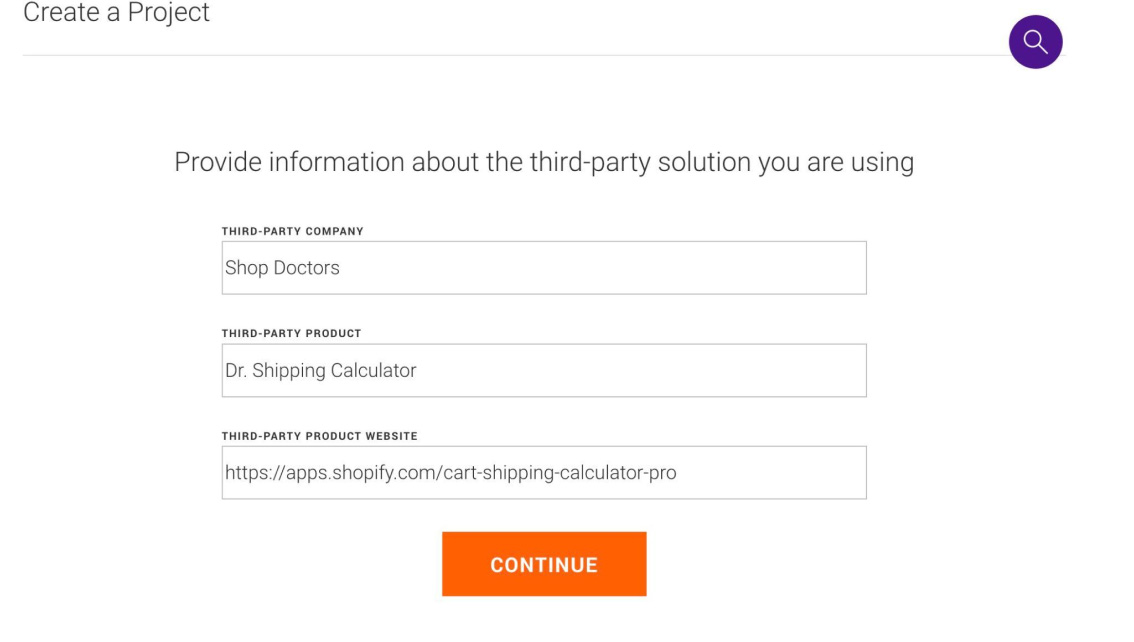Click the 'Create a Project' page title
Screen dimensions: 1134x642
point(116,12)
